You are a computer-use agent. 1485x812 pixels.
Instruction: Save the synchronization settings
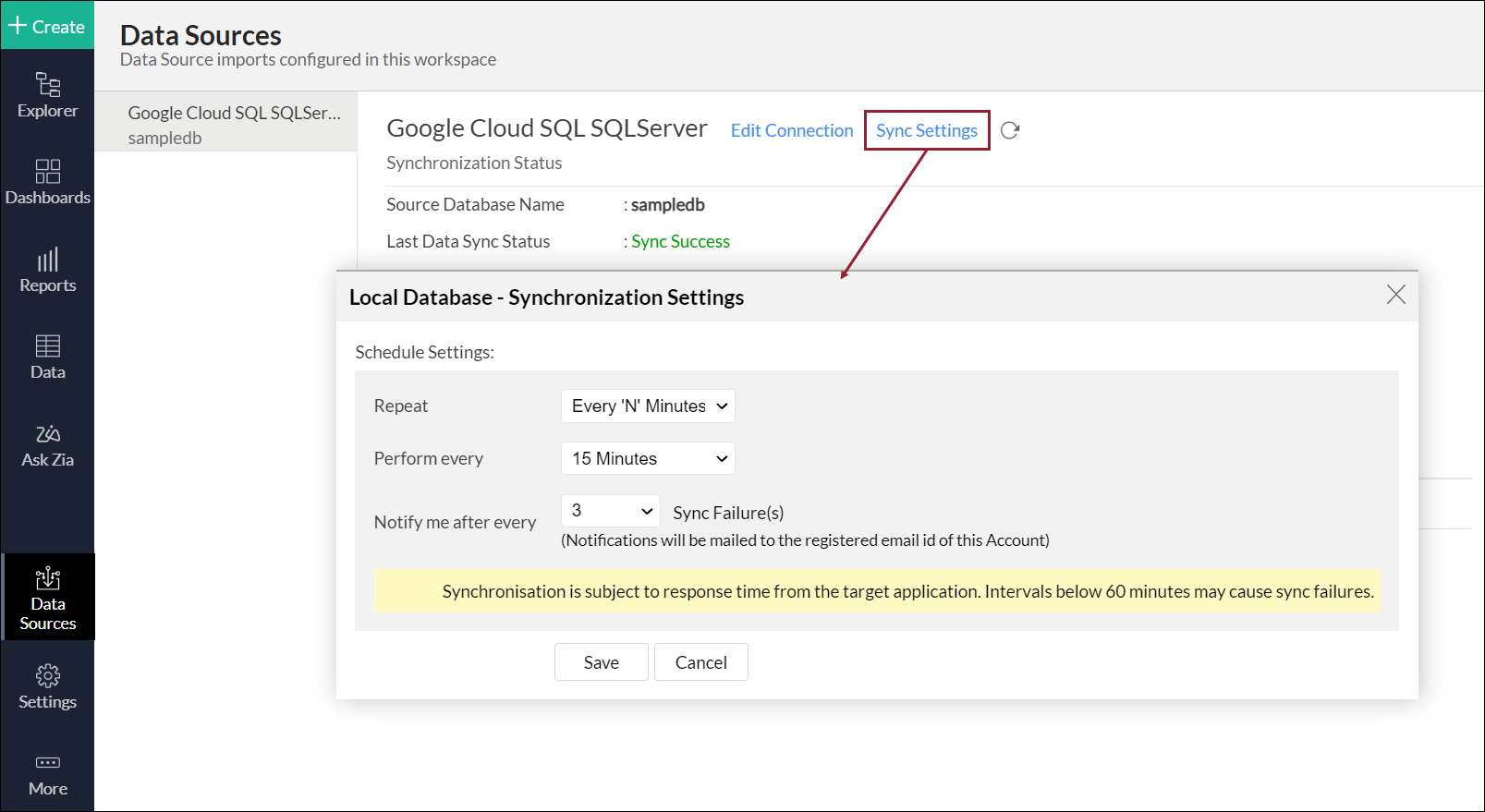click(x=601, y=662)
